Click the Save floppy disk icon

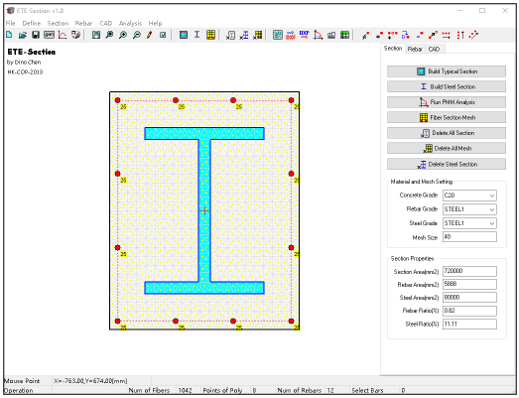coord(36,35)
